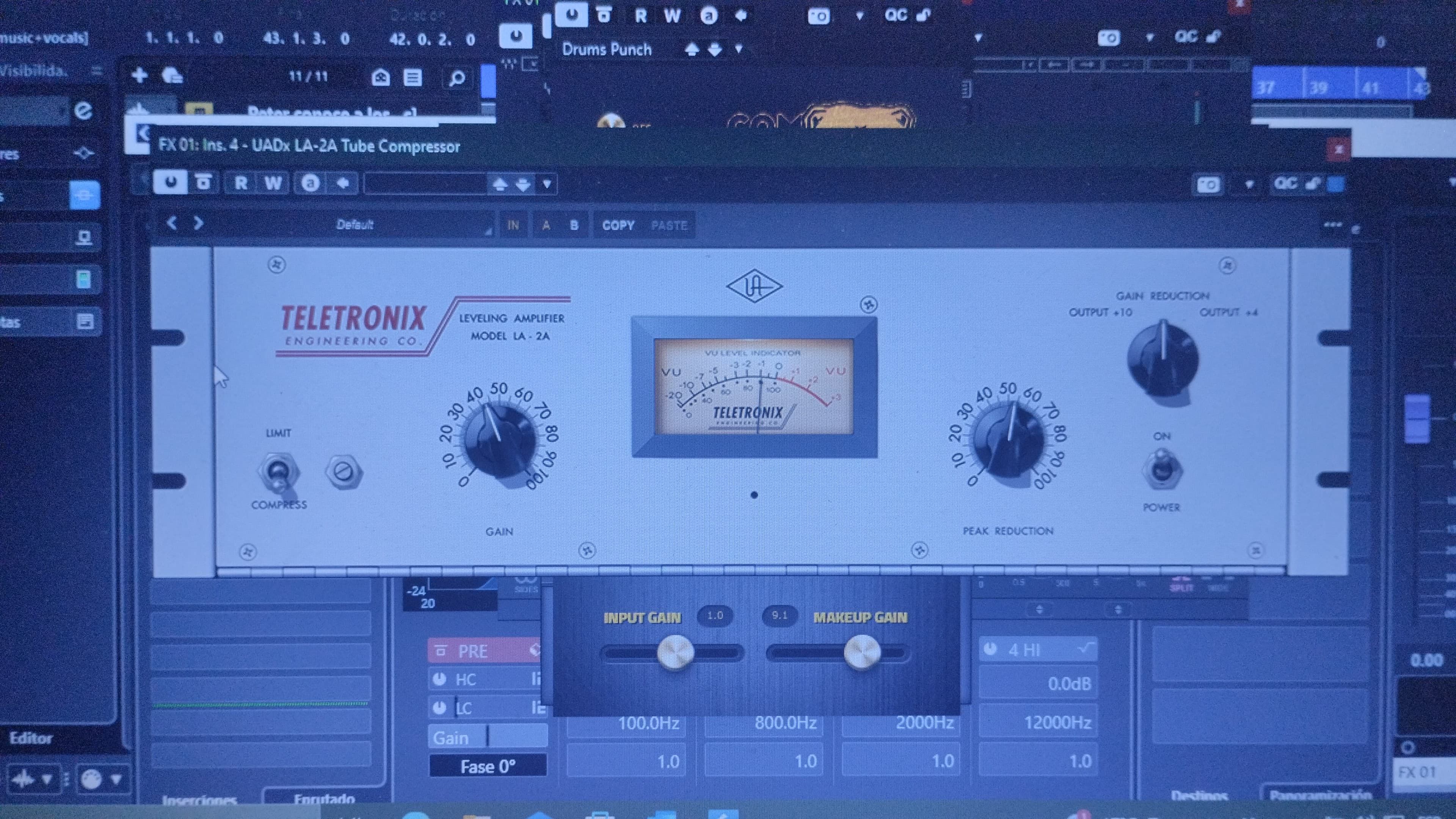Click the add track plus icon
The height and width of the screenshot is (819, 1456).
click(139, 75)
